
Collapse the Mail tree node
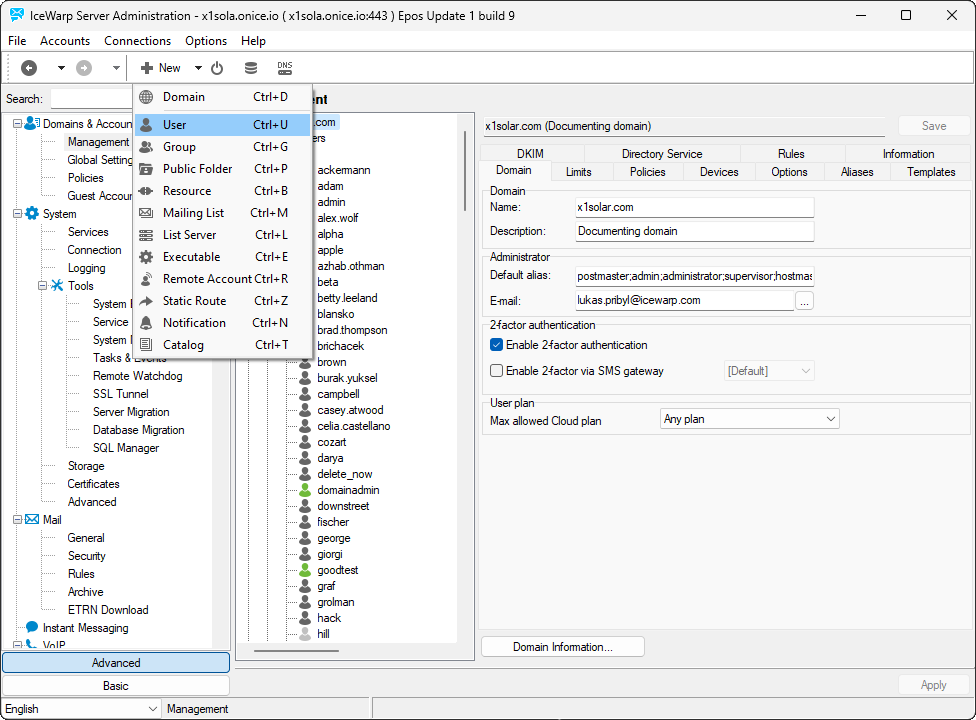(x=17, y=520)
